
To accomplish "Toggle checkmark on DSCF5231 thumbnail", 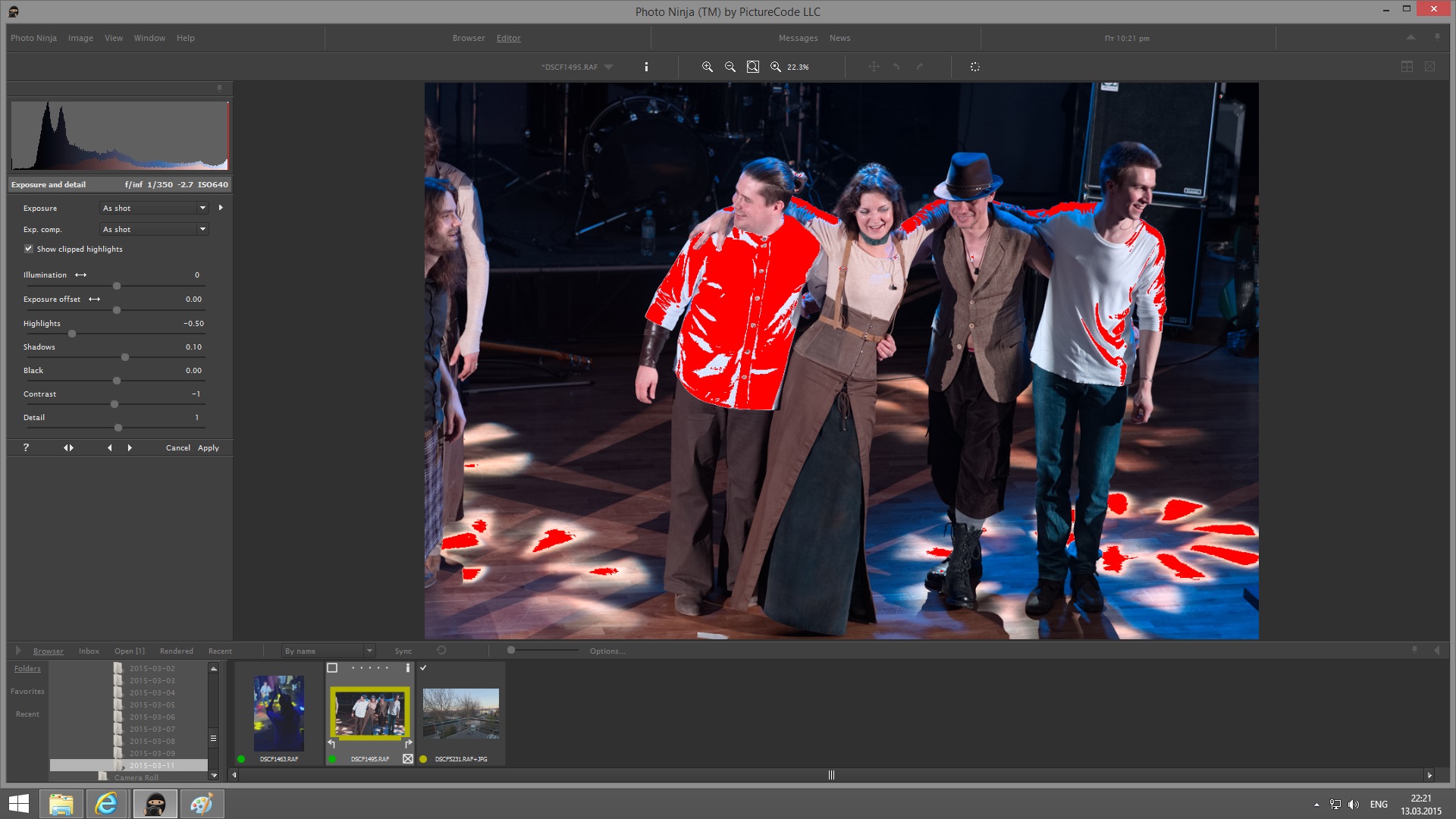I will pos(423,668).
